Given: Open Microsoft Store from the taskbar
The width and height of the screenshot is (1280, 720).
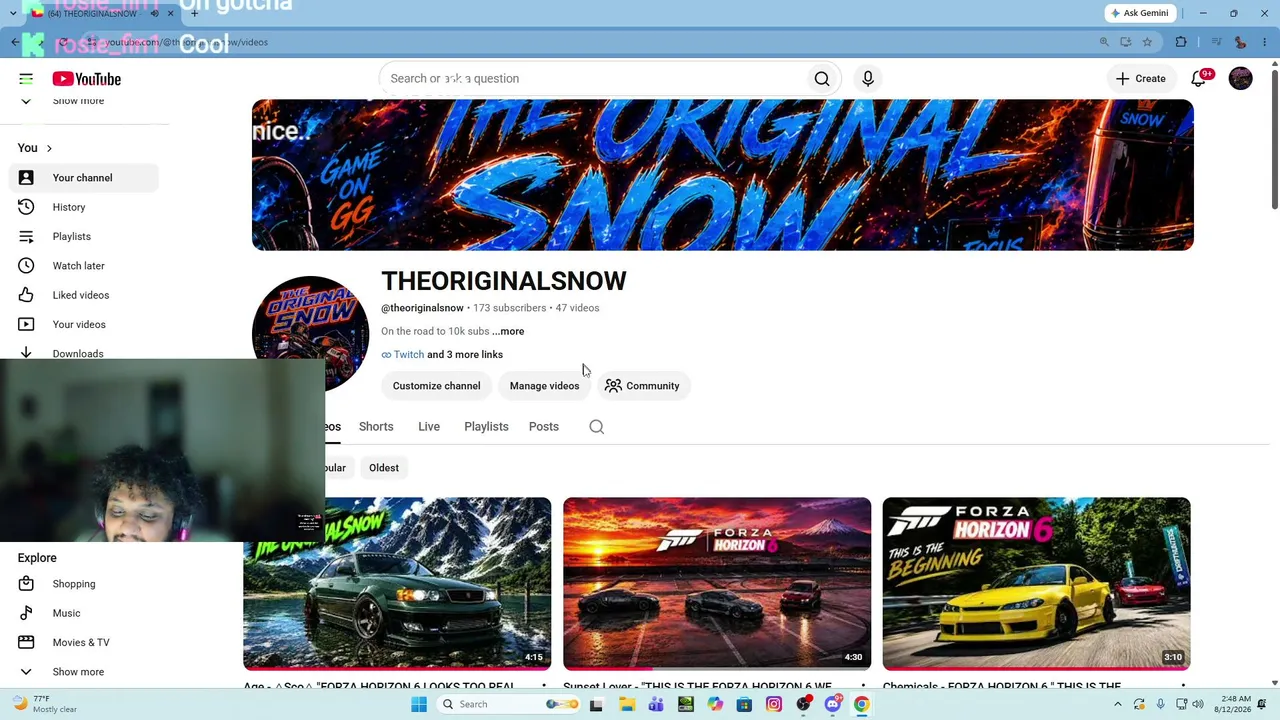Looking at the screenshot, I should 744,704.
